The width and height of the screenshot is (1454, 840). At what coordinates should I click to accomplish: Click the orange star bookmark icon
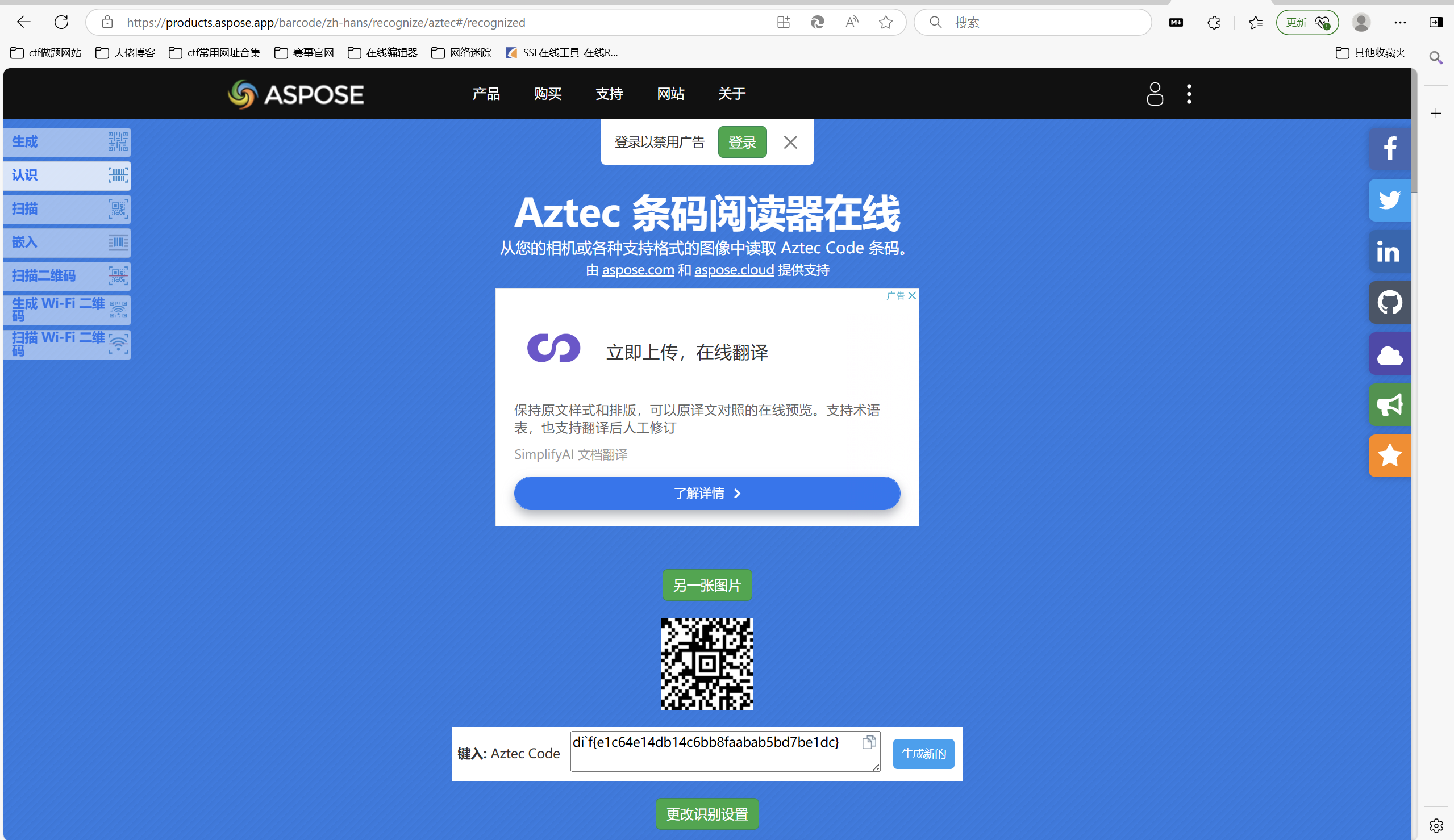tap(1389, 456)
